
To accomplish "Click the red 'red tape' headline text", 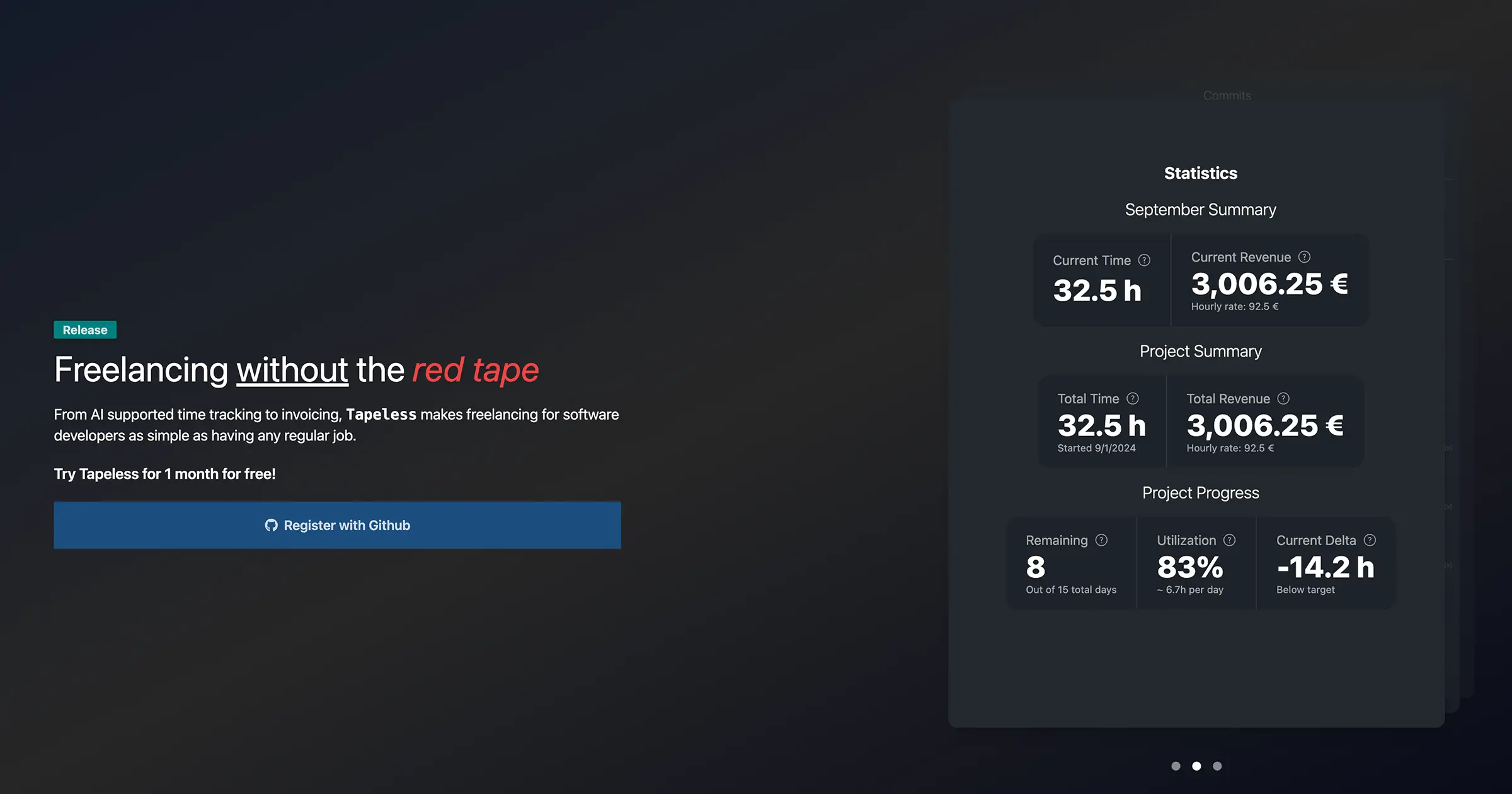I will (x=476, y=370).
